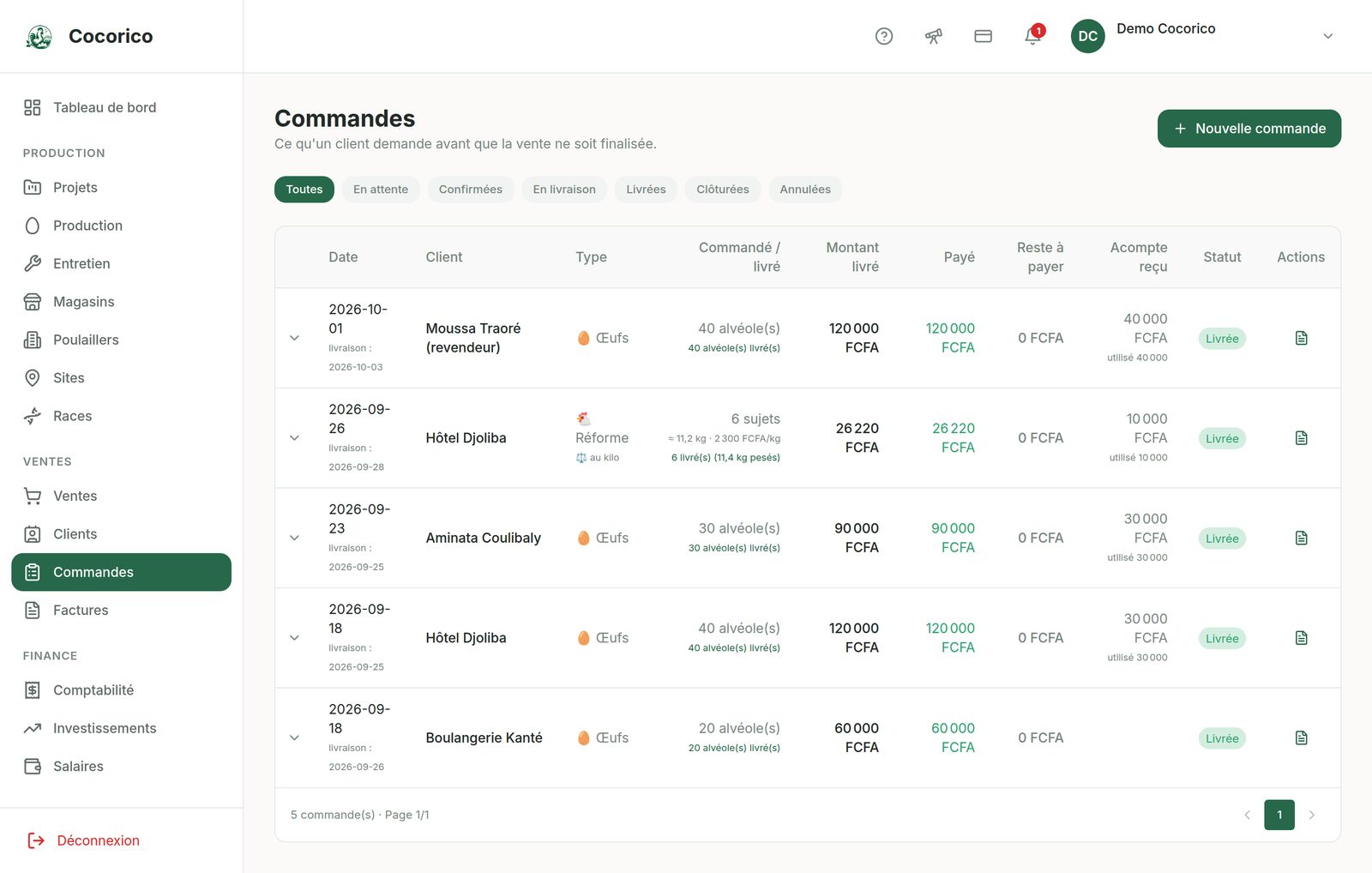
Task: Show En livraison orders
Action: [x=564, y=190]
